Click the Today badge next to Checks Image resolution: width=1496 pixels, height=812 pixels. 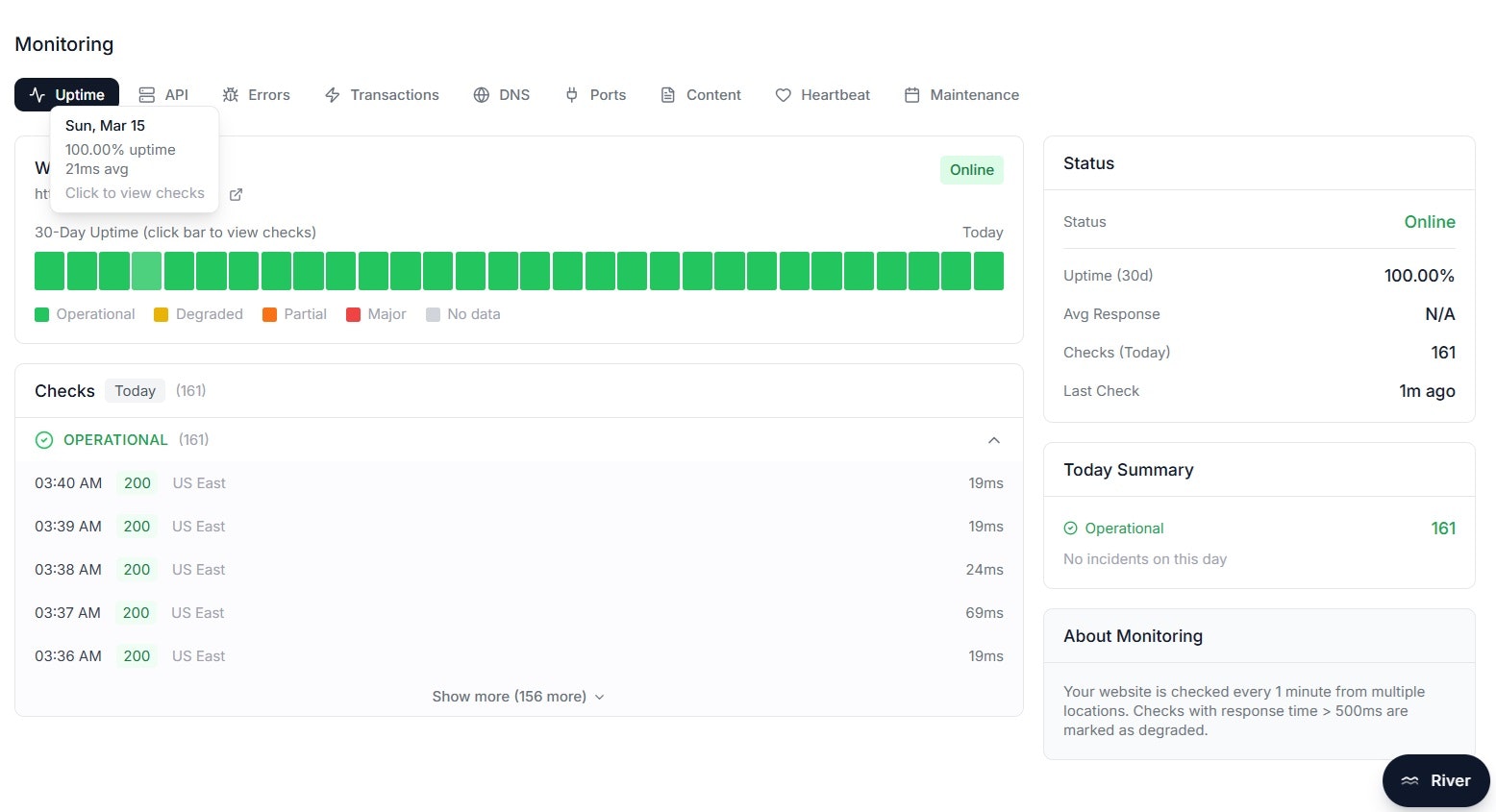point(135,391)
